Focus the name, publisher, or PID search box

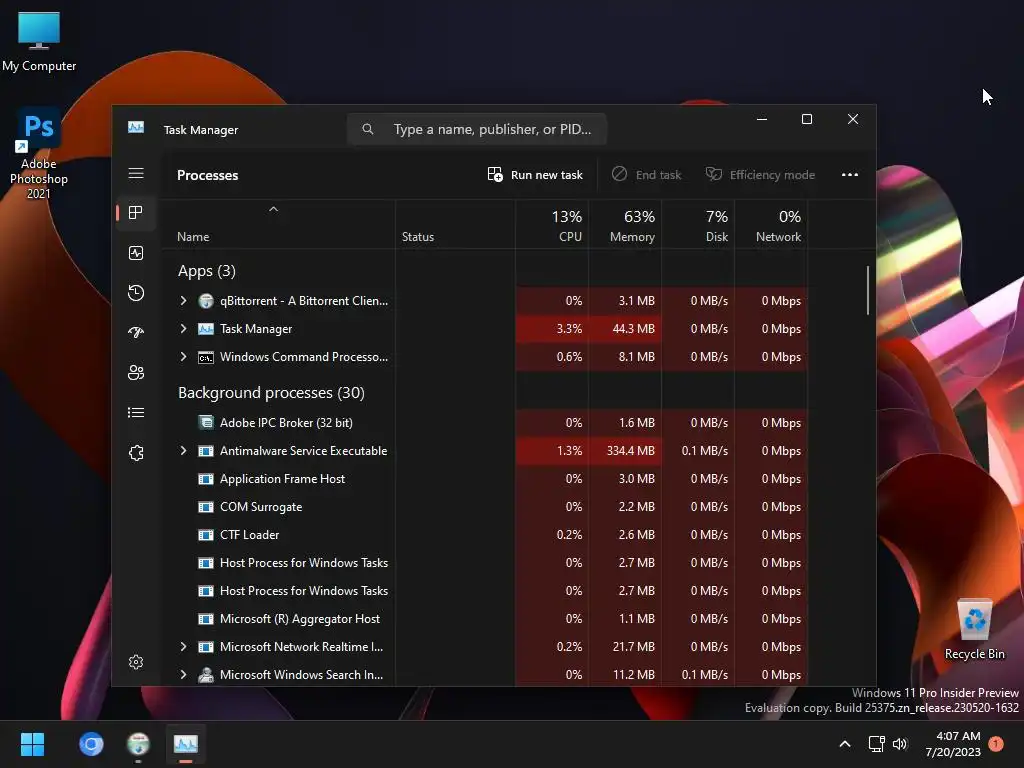pyautogui.click(x=477, y=129)
